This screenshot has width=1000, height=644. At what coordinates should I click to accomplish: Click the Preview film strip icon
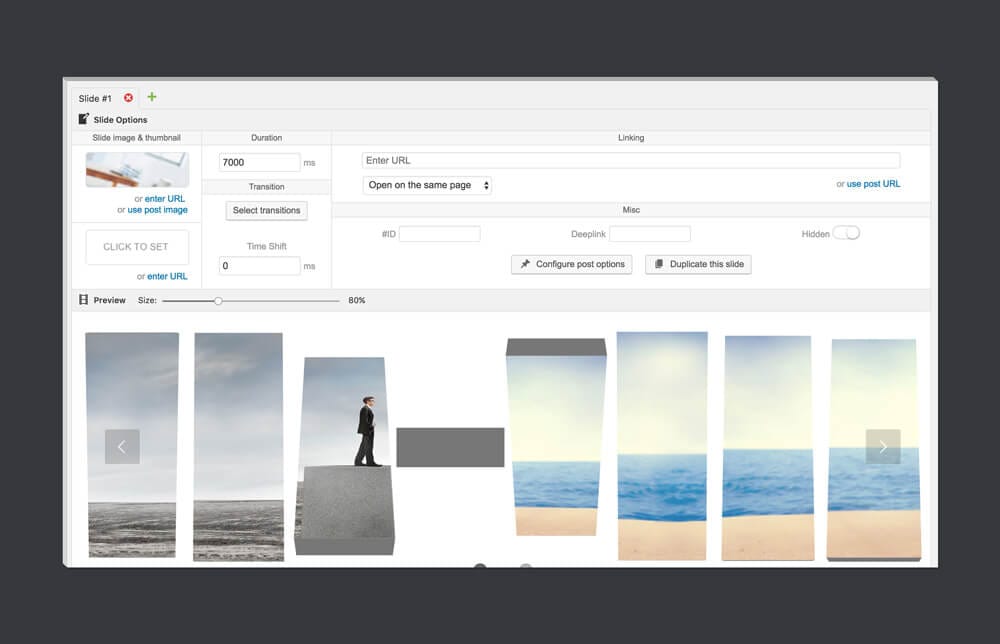tap(84, 300)
